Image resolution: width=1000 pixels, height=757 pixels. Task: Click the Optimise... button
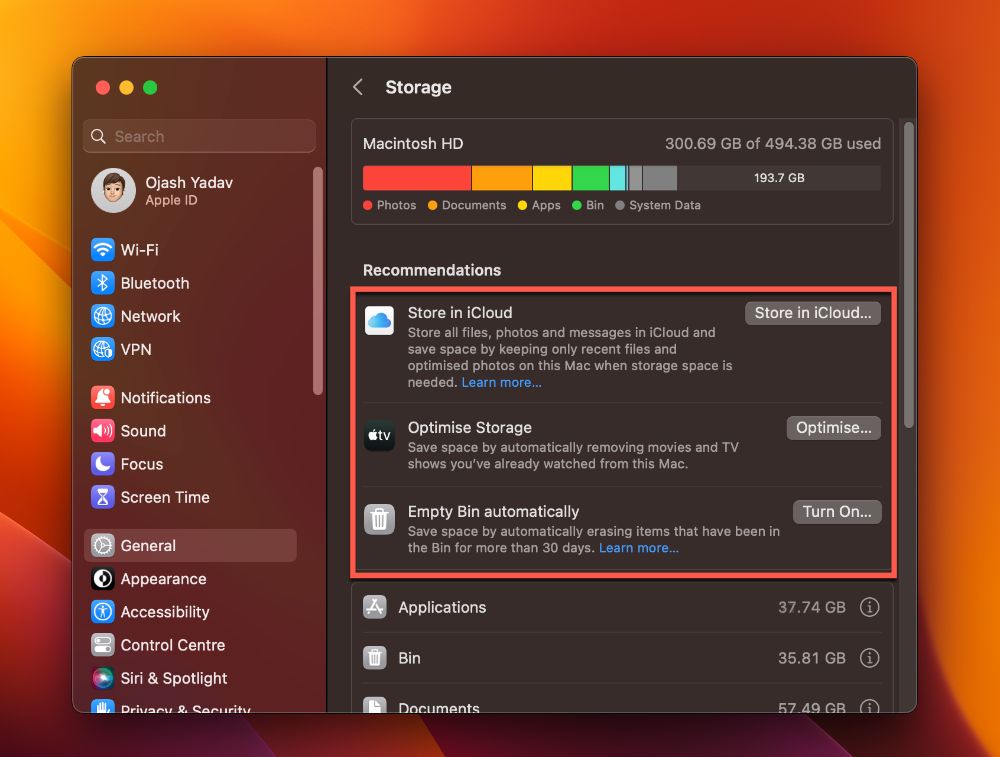pos(834,428)
